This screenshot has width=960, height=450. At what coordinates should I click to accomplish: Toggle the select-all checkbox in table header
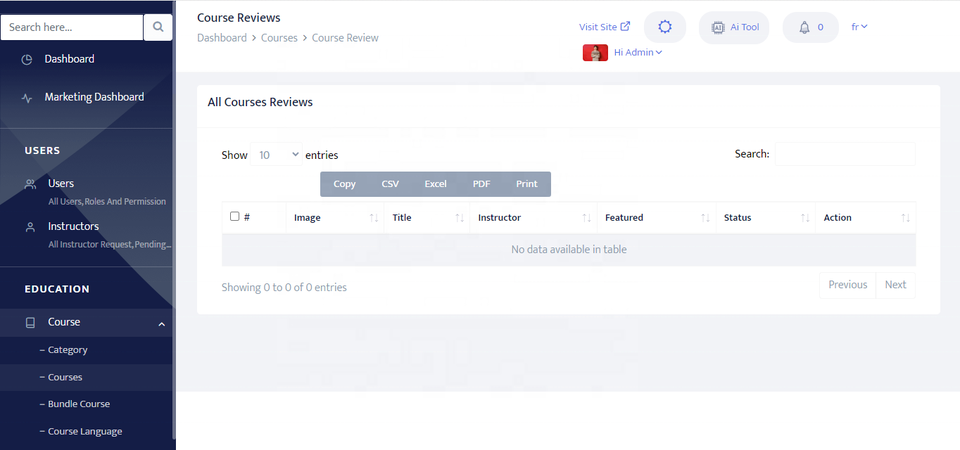(235, 216)
